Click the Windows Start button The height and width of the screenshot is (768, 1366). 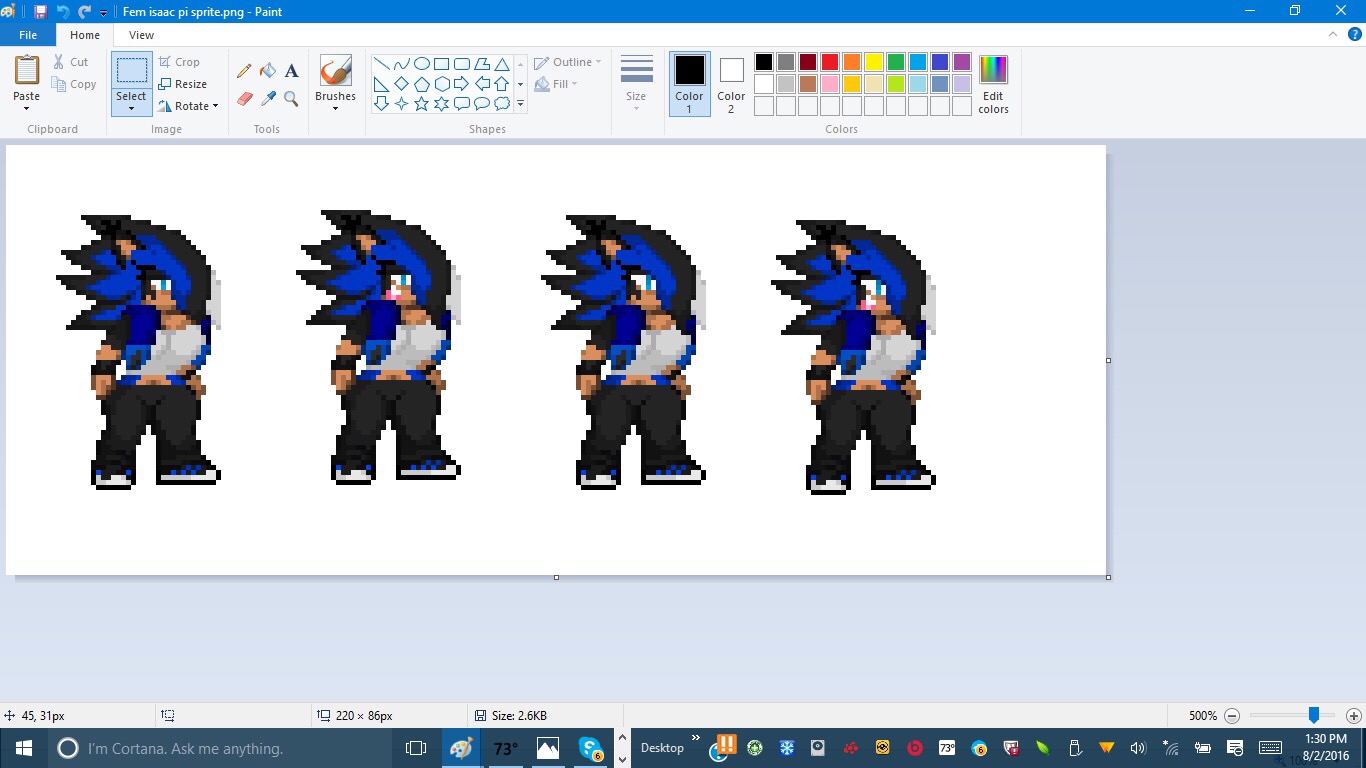pos(23,748)
